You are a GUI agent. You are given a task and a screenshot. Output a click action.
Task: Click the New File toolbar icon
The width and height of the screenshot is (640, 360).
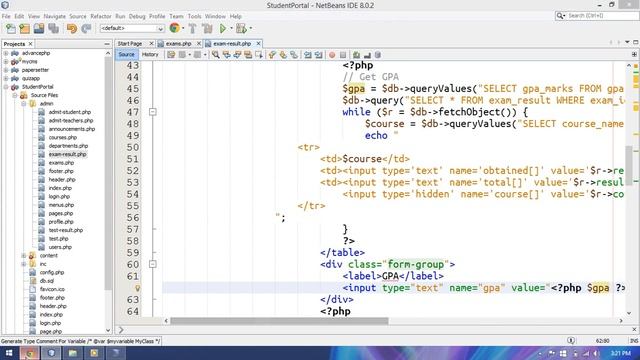tap(11, 29)
